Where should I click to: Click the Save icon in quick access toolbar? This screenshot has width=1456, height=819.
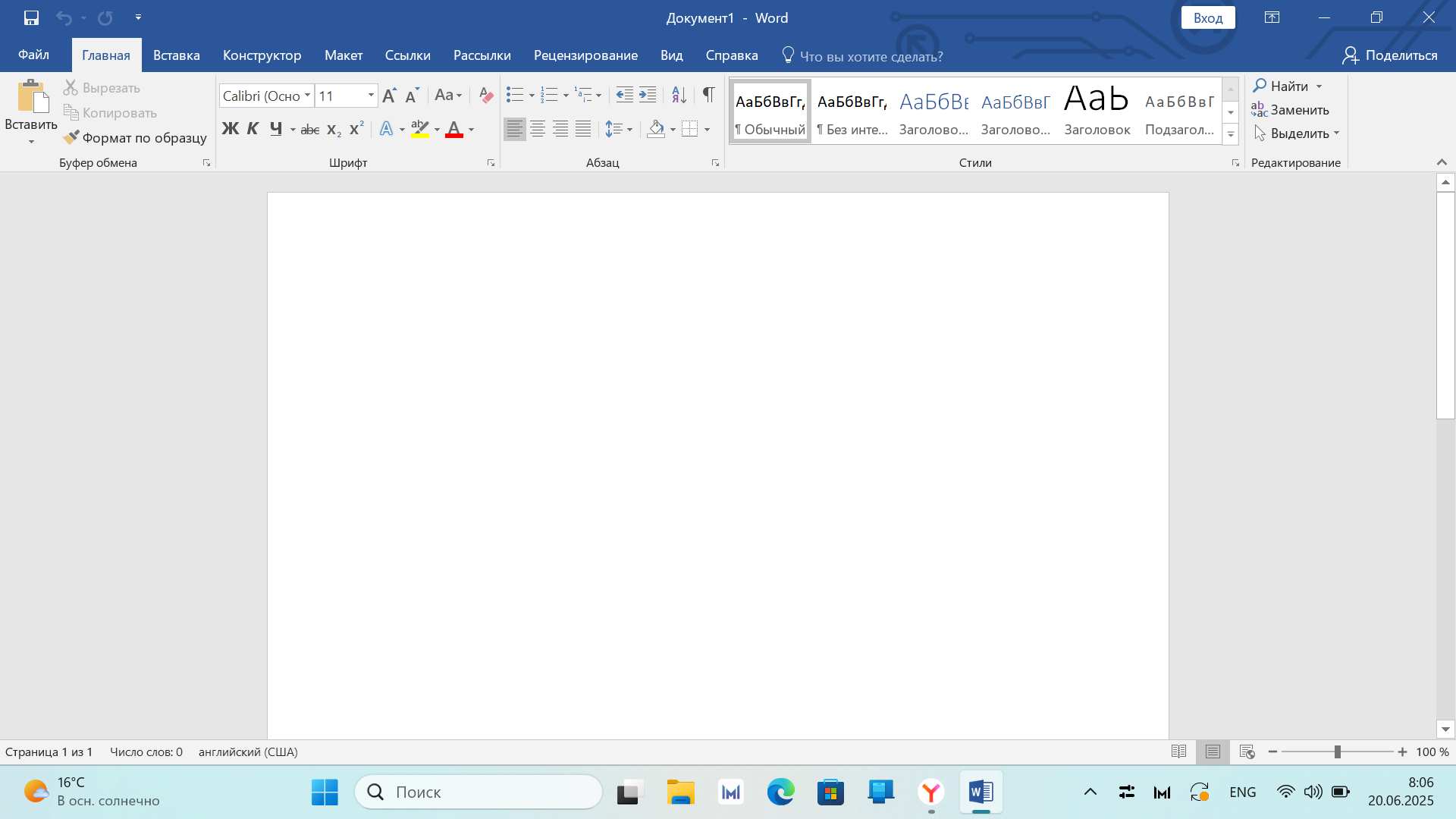(31, 17)
